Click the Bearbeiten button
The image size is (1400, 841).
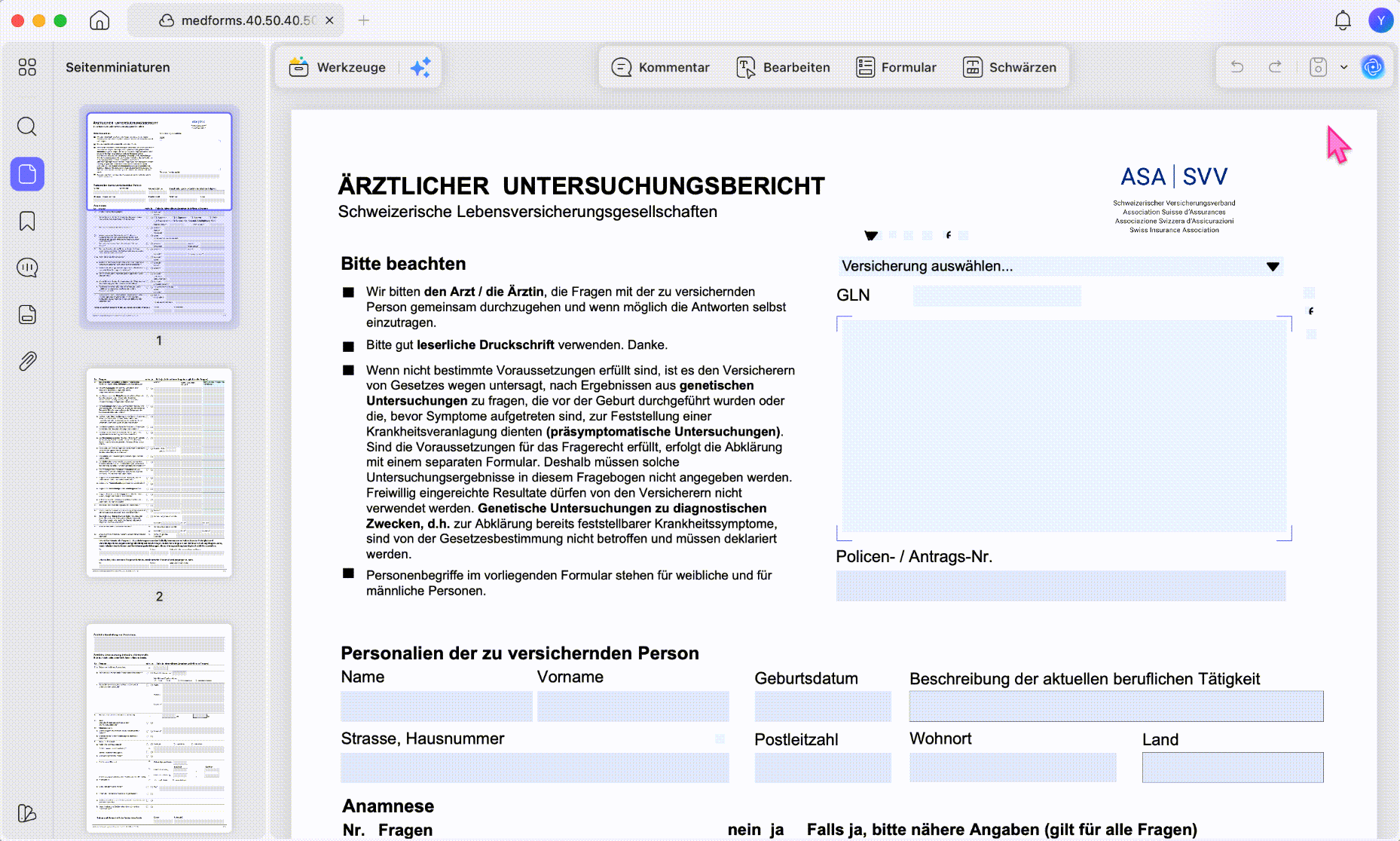coord(783,67)
